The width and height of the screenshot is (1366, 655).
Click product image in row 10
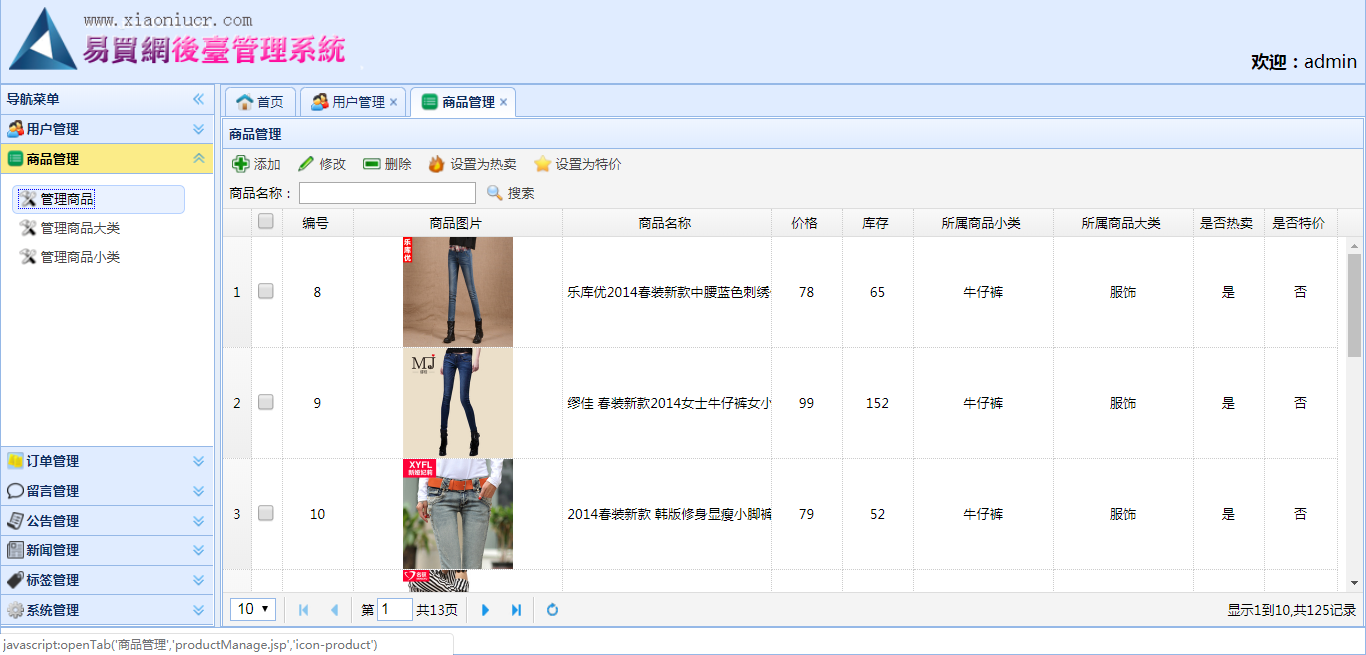(458, 514)
